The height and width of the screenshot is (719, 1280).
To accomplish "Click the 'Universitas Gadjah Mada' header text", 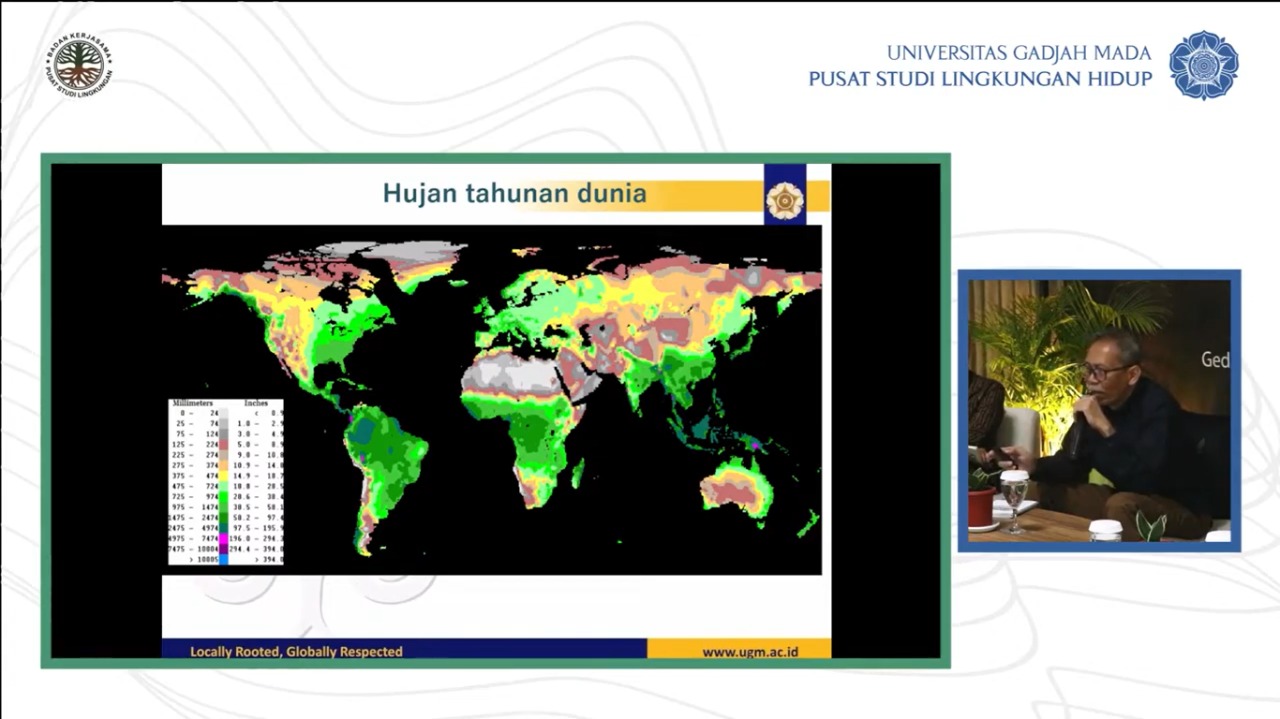I will coord(1018,53).
